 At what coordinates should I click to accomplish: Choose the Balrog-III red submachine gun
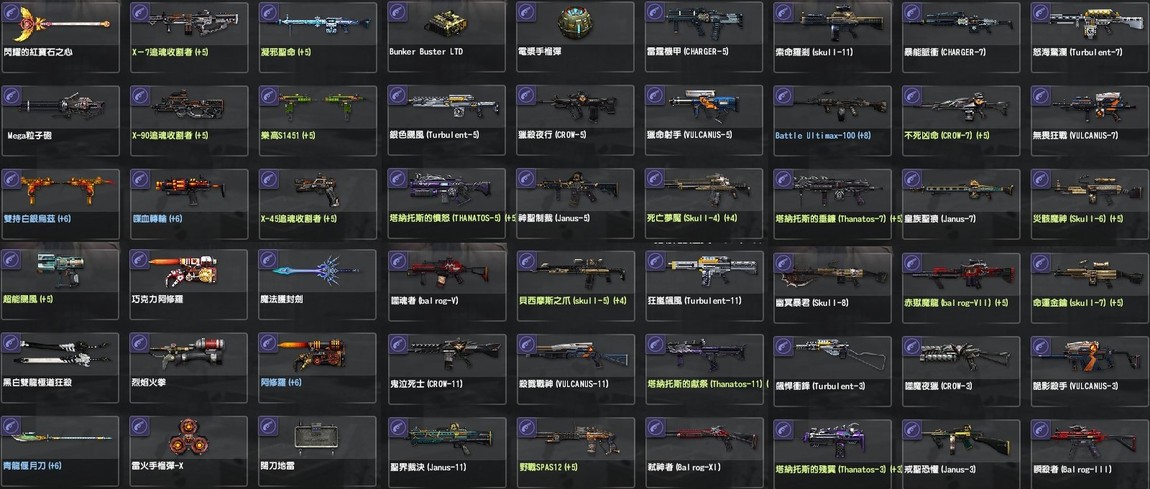(1089, 452)
